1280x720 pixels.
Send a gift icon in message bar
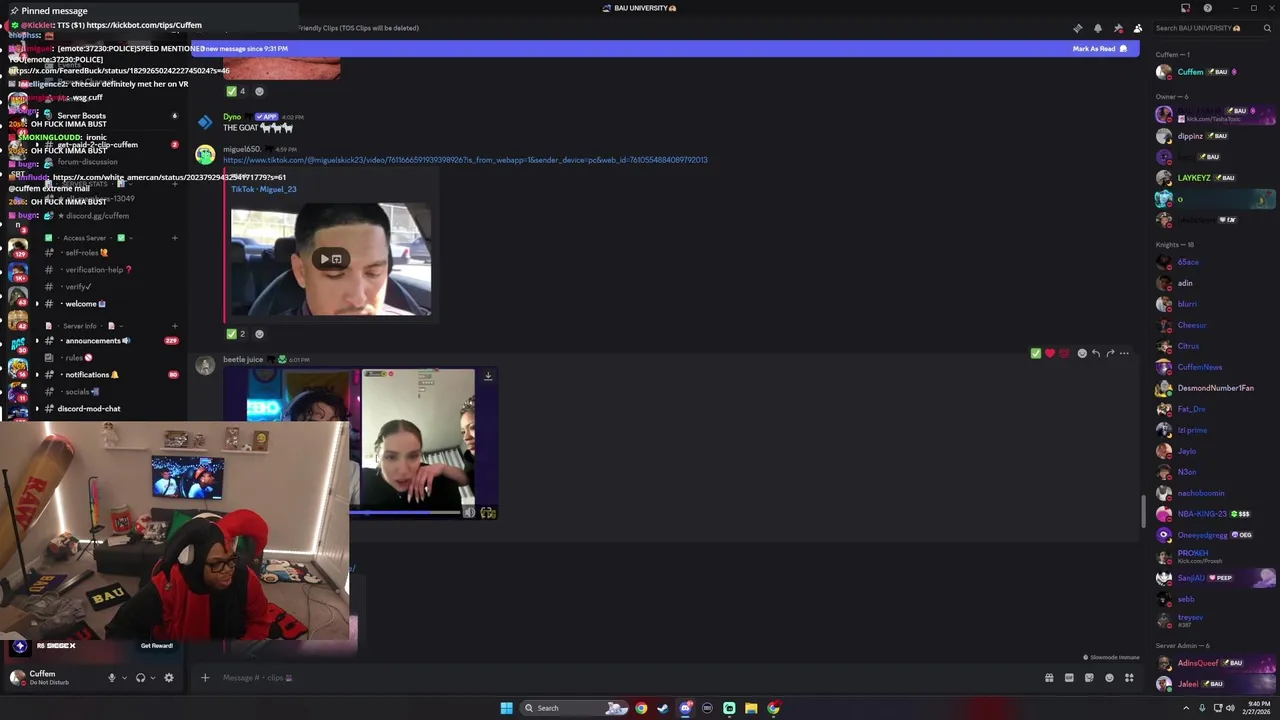(1049, 678)
